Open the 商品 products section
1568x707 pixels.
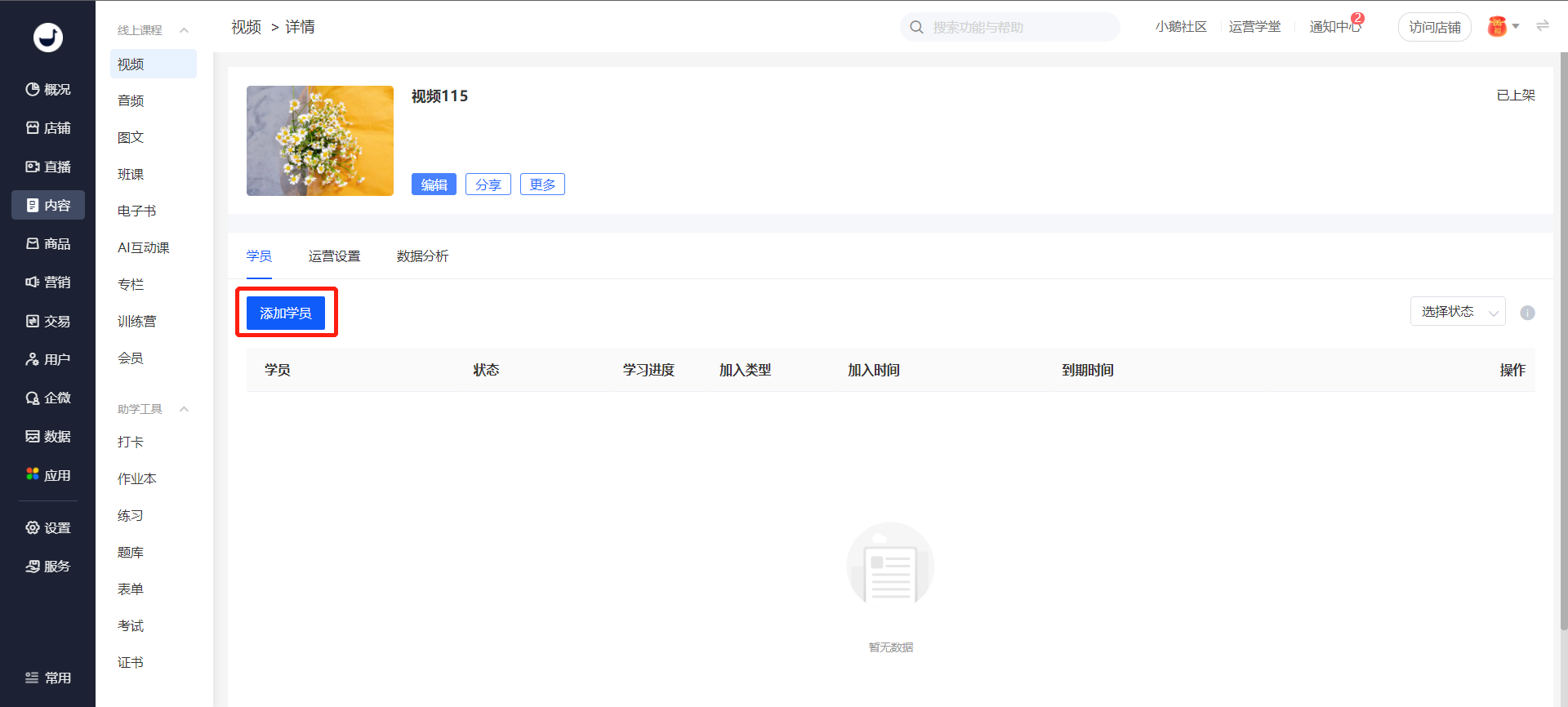pyautogui.click(x=48, y=243)
